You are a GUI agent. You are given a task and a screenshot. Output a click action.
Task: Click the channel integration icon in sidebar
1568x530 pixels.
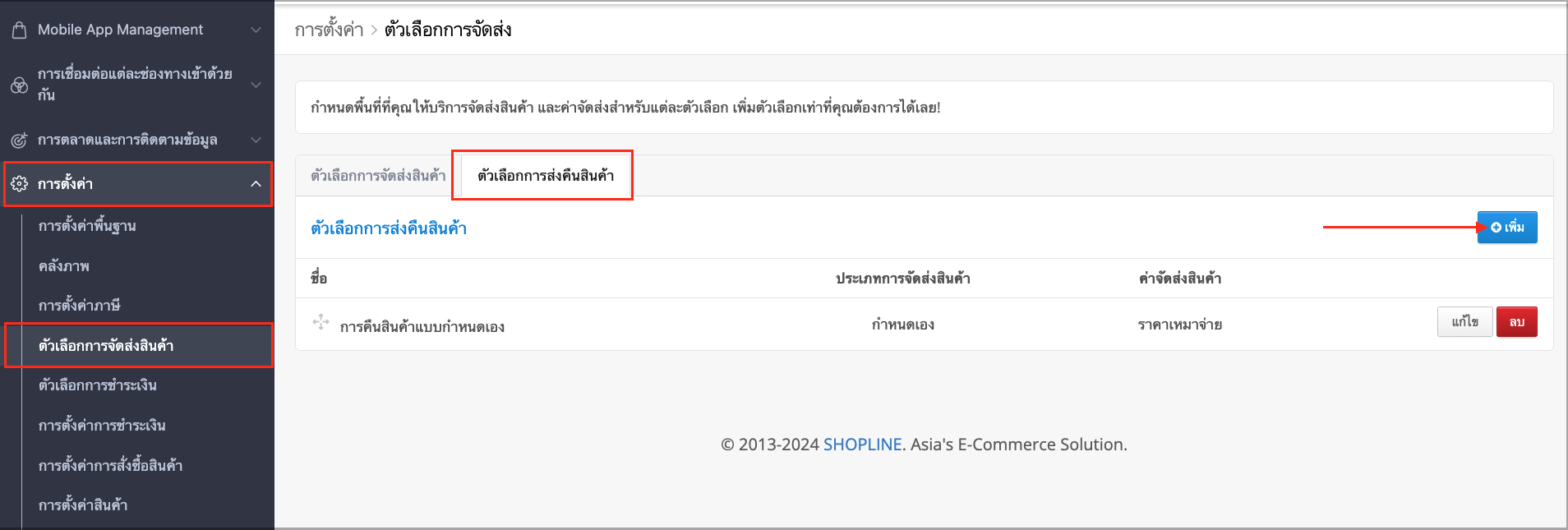pyautogui.click(x=19, y=85)
